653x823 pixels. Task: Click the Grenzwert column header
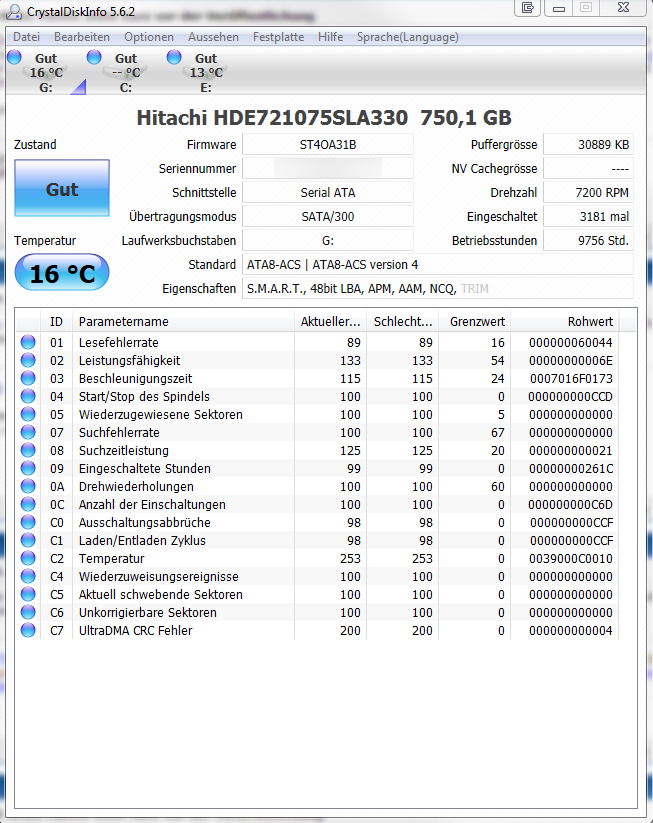click(475, 322)
